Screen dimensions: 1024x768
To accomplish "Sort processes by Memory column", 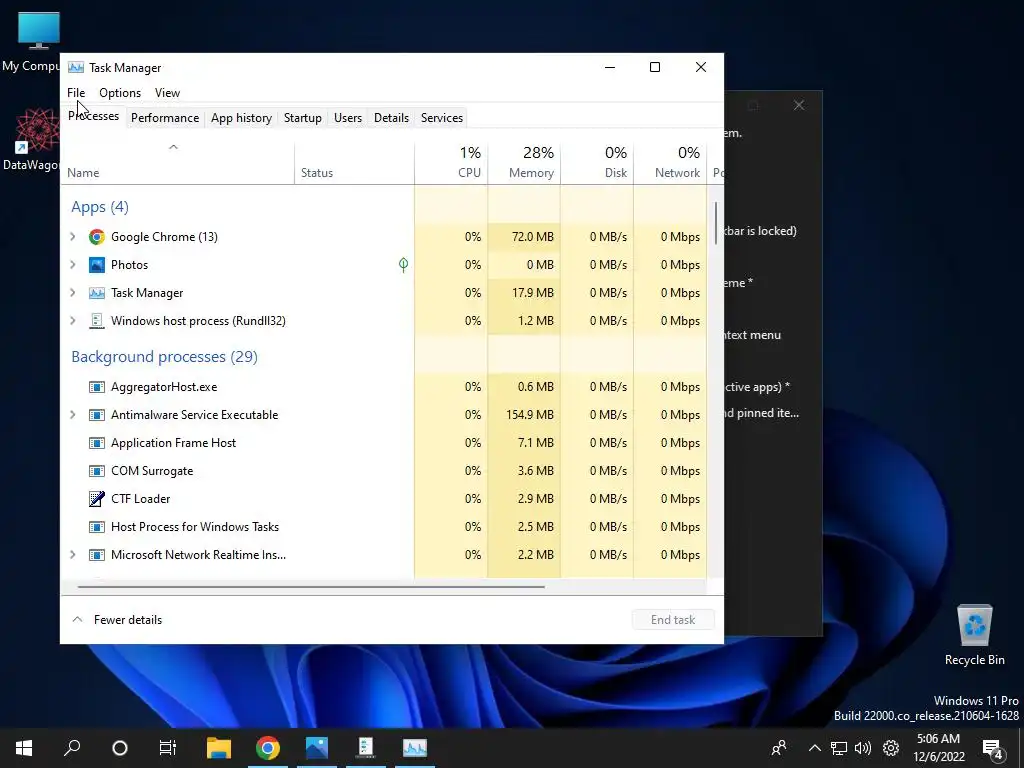I will click(x=524, y=163).
